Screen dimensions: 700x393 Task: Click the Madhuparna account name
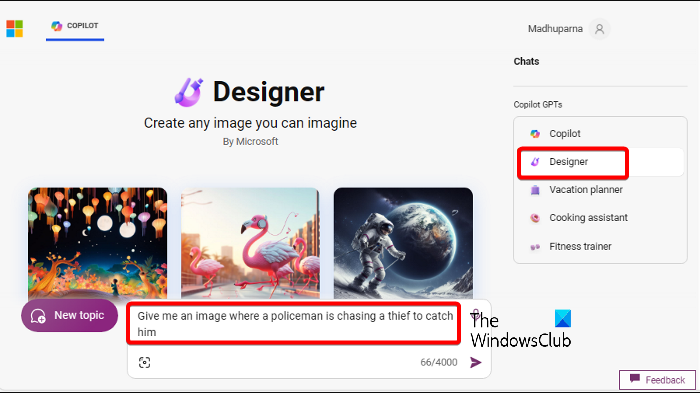[555, 29]
